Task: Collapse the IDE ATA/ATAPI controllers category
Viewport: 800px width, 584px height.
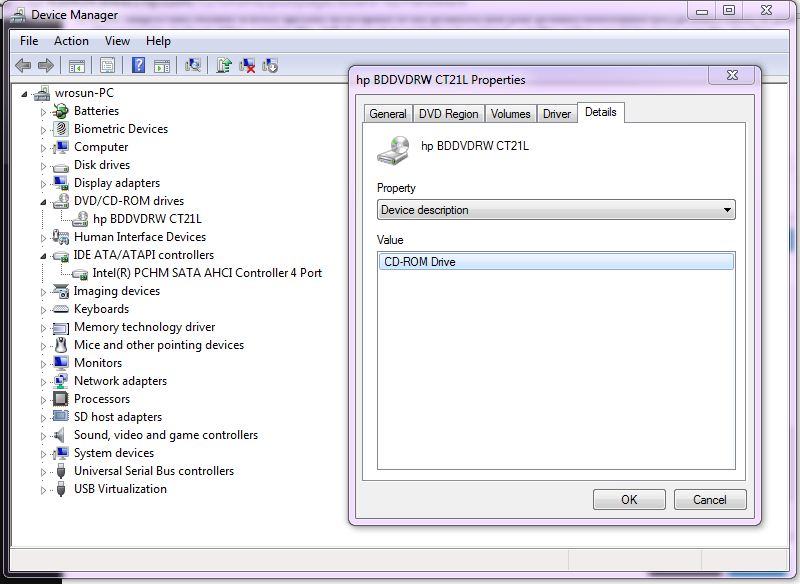Action: (43, 256)
